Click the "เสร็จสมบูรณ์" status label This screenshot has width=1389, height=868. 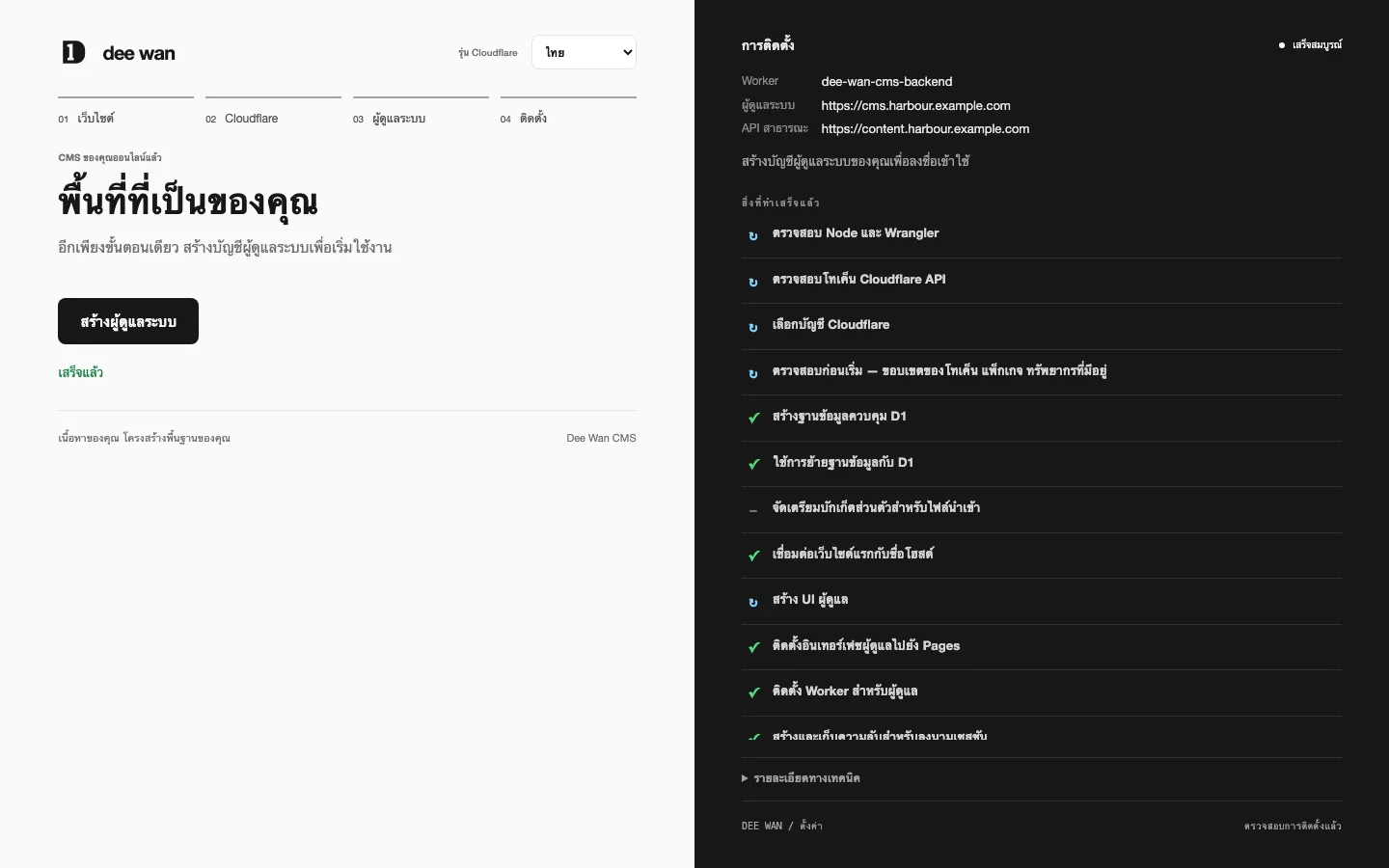tap(1317, 45)
